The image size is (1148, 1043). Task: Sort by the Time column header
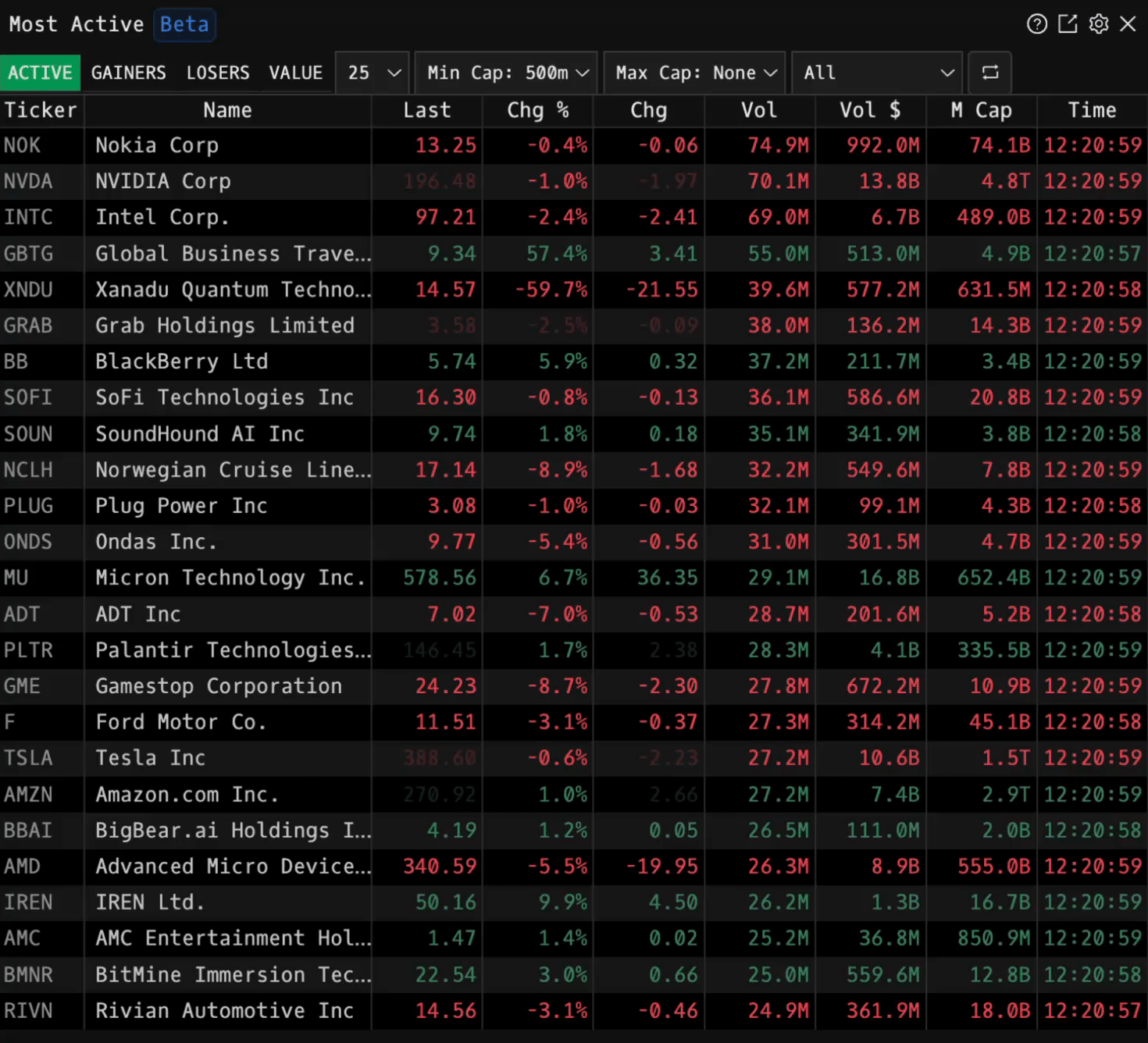(x=1092, y=110)
